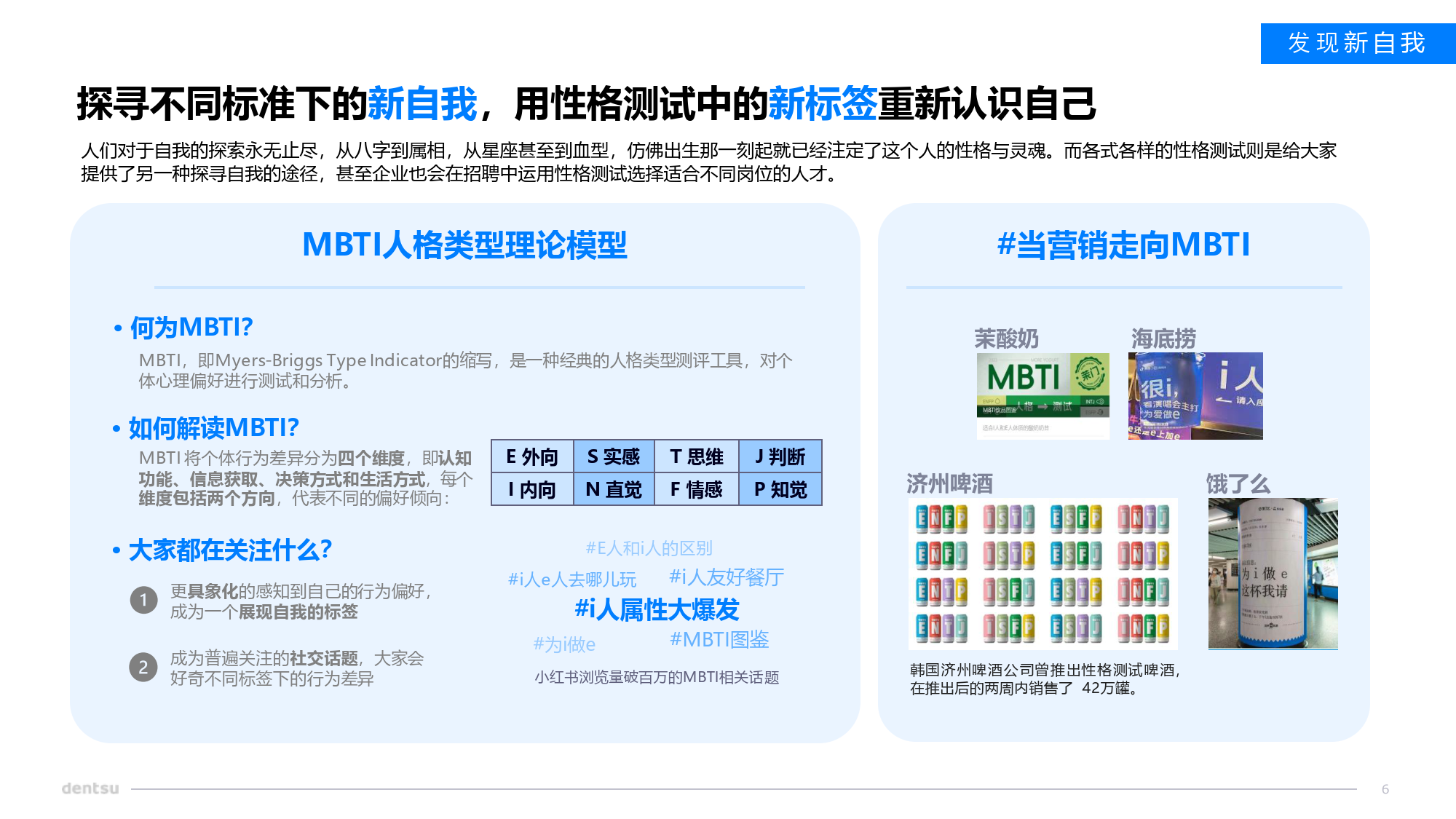Click the dentsu logo in footer

pyautogui.click(x=90, y=788)
